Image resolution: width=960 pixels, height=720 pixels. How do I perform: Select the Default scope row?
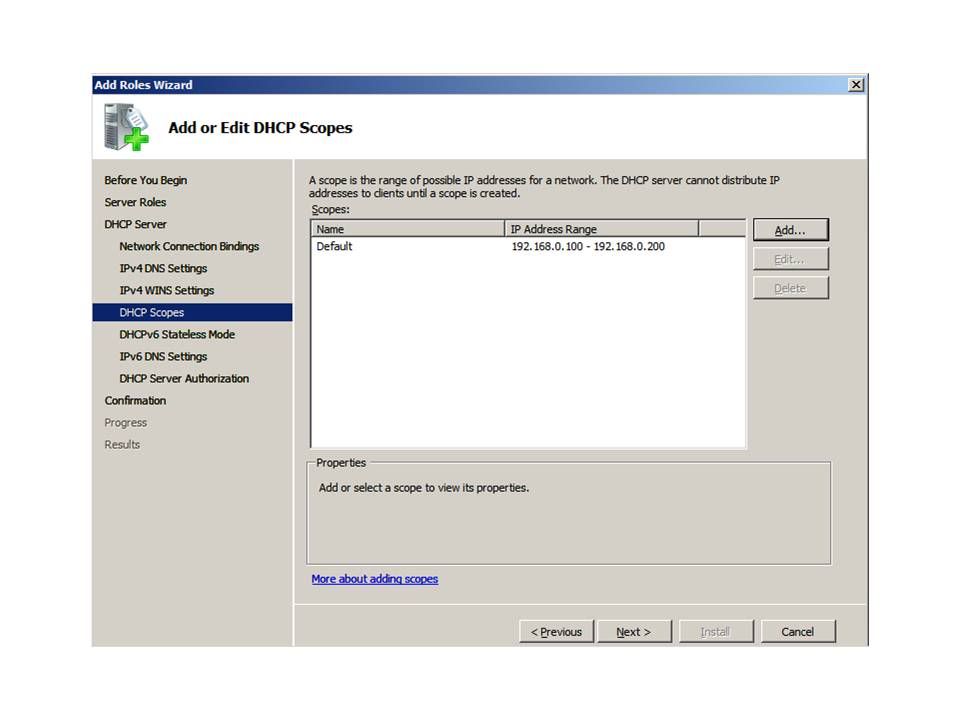point(528,246)
